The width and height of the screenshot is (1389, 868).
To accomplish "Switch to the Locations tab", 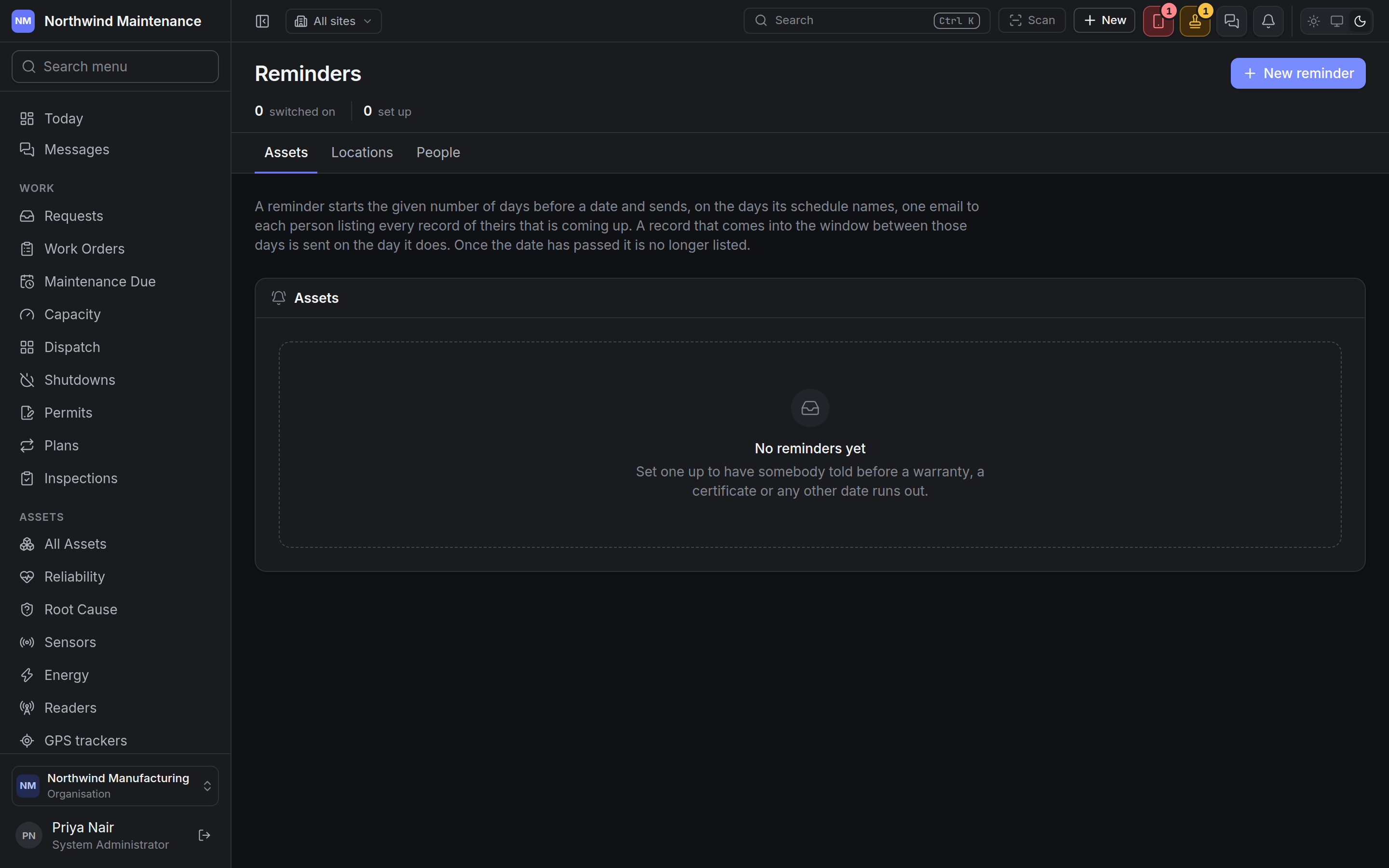I will pos(362,153).
